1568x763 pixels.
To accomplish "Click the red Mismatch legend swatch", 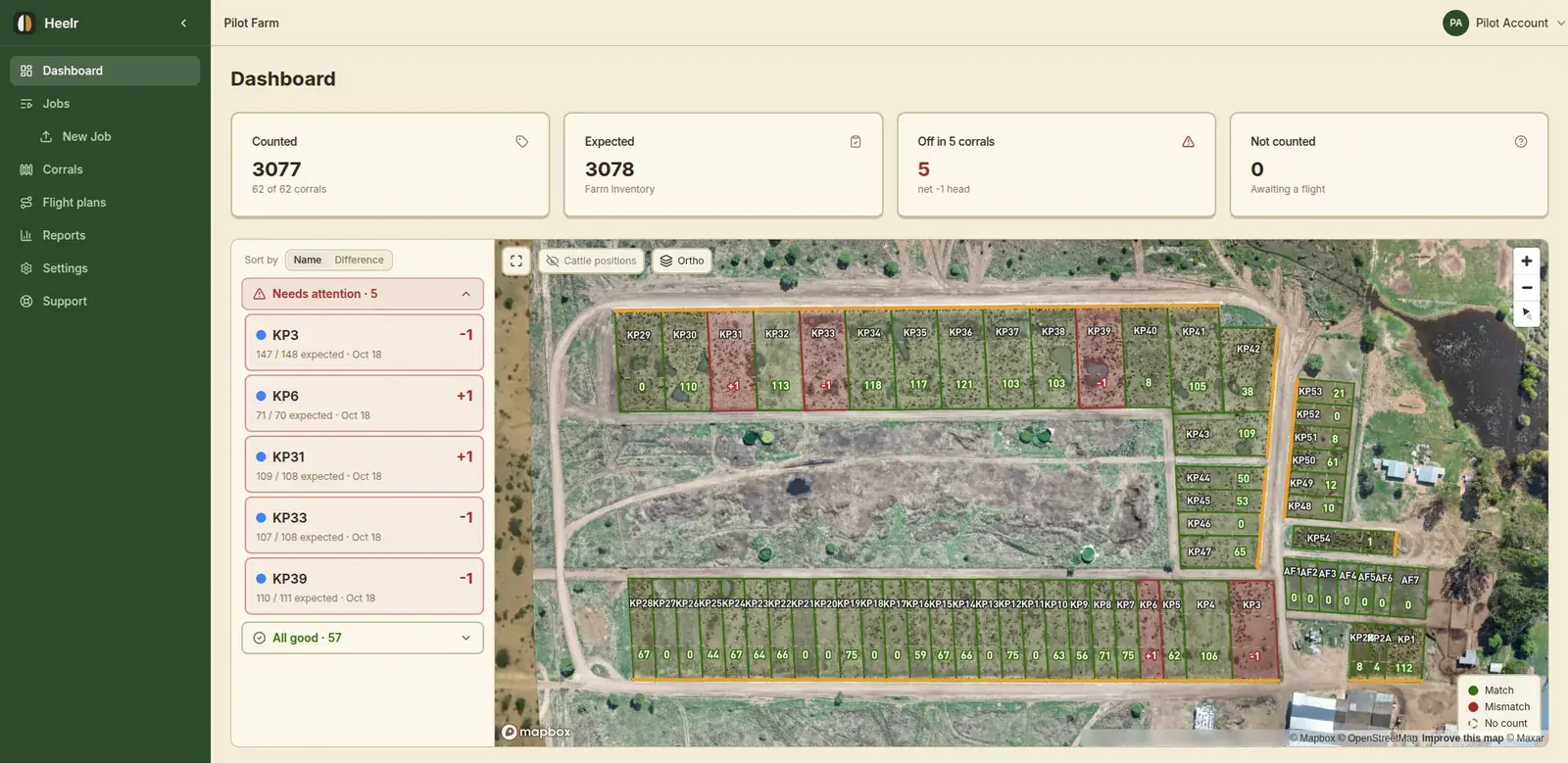I will point(1473,707).
